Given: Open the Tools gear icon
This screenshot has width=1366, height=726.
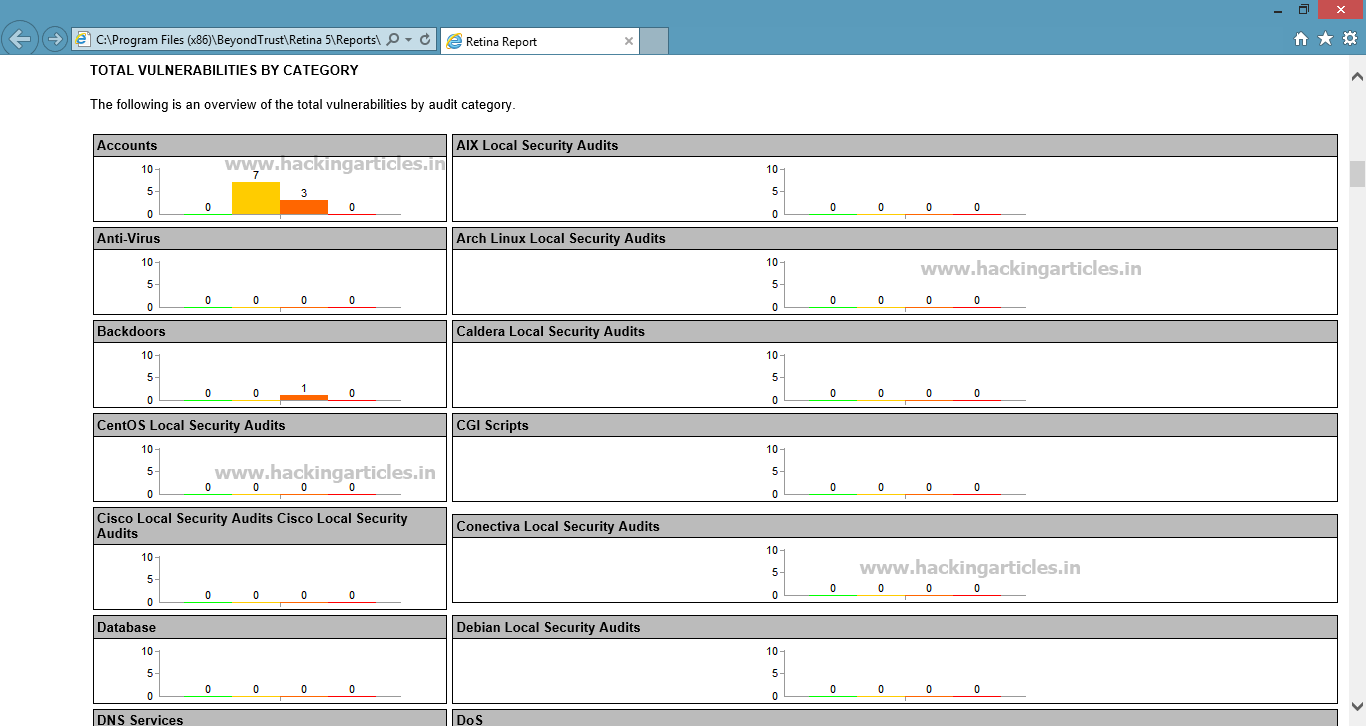Looking at the screenshot, I should pyautogui.click(x=1350, y=39).
